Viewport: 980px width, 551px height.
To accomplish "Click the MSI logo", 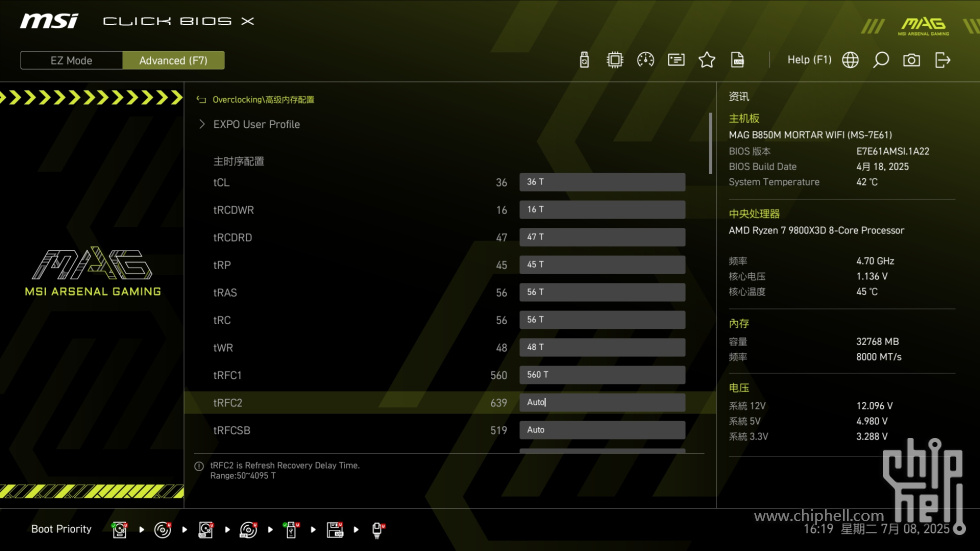I will pyautogui.click(x=49, y=21).
